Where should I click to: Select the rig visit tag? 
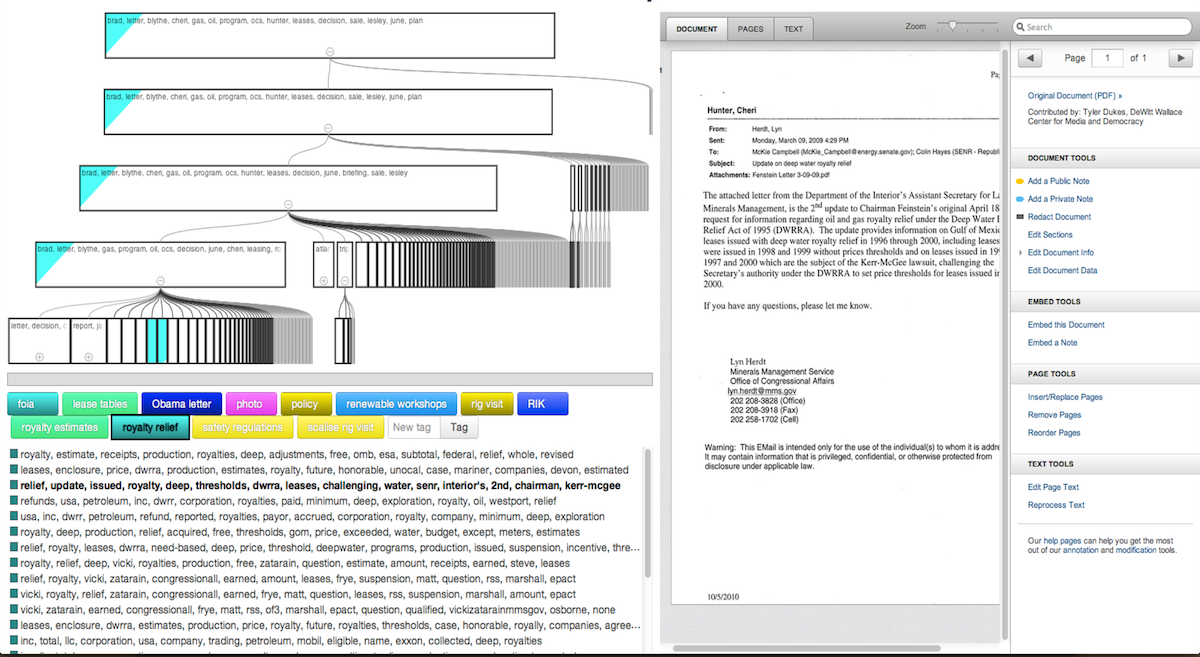487,404
